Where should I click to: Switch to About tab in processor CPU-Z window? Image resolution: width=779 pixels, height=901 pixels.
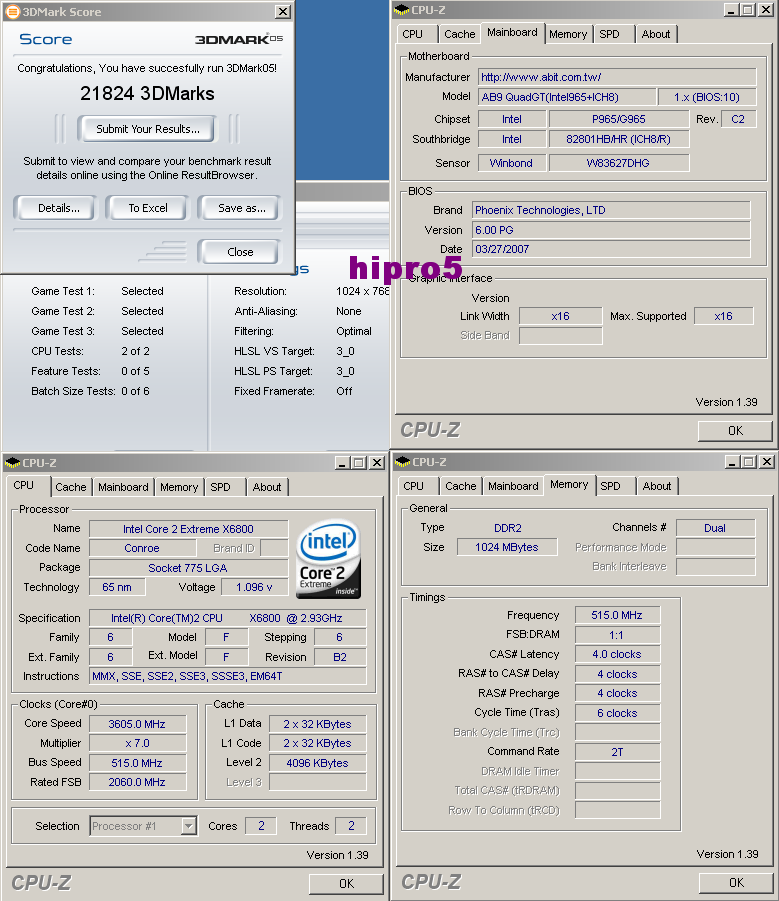coord(267,487)
